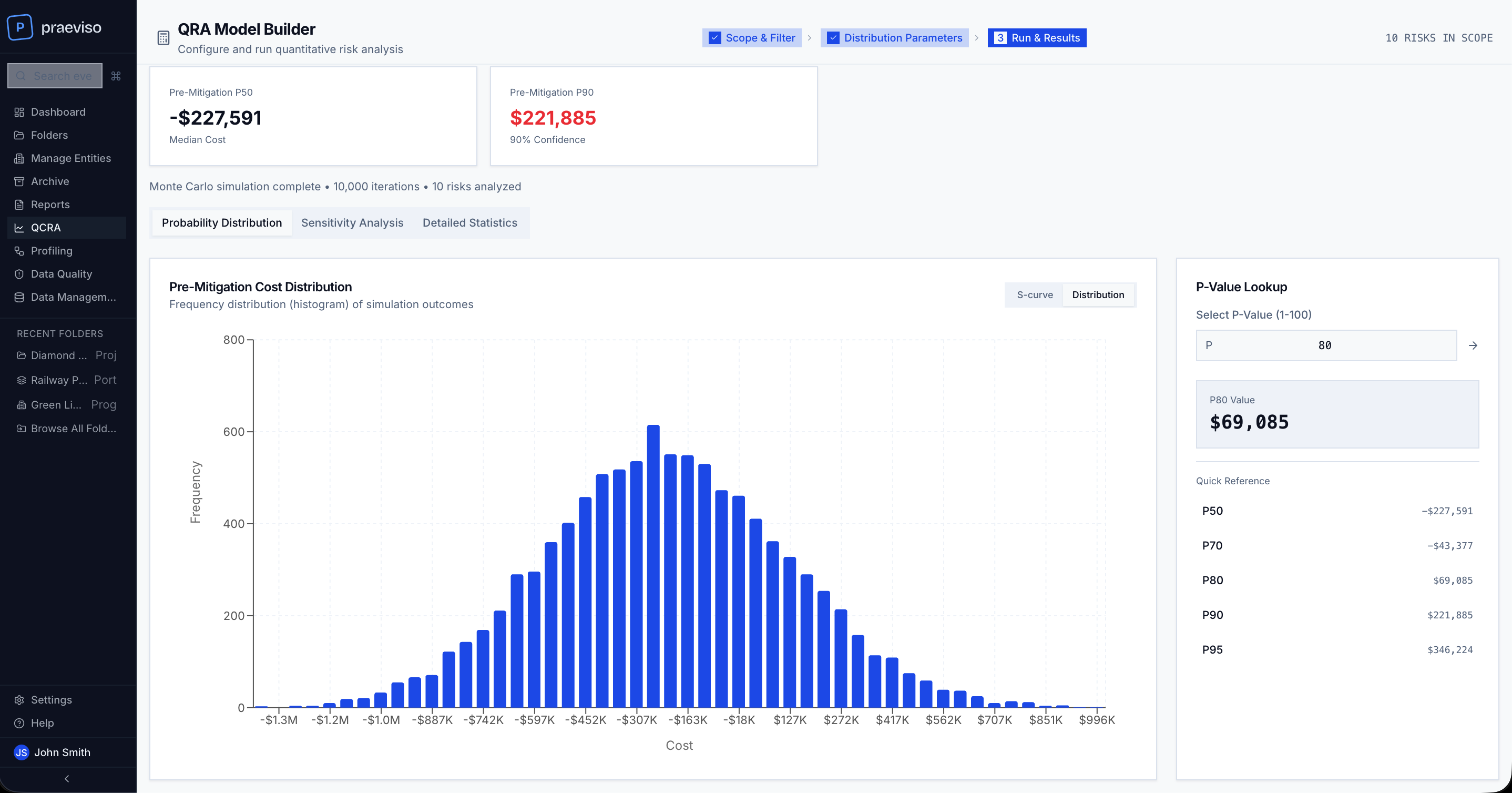Switch to Sensitivity Analysis tab
The width and height of the screenshot is (1512, 794).
click(x=352, y=222)
